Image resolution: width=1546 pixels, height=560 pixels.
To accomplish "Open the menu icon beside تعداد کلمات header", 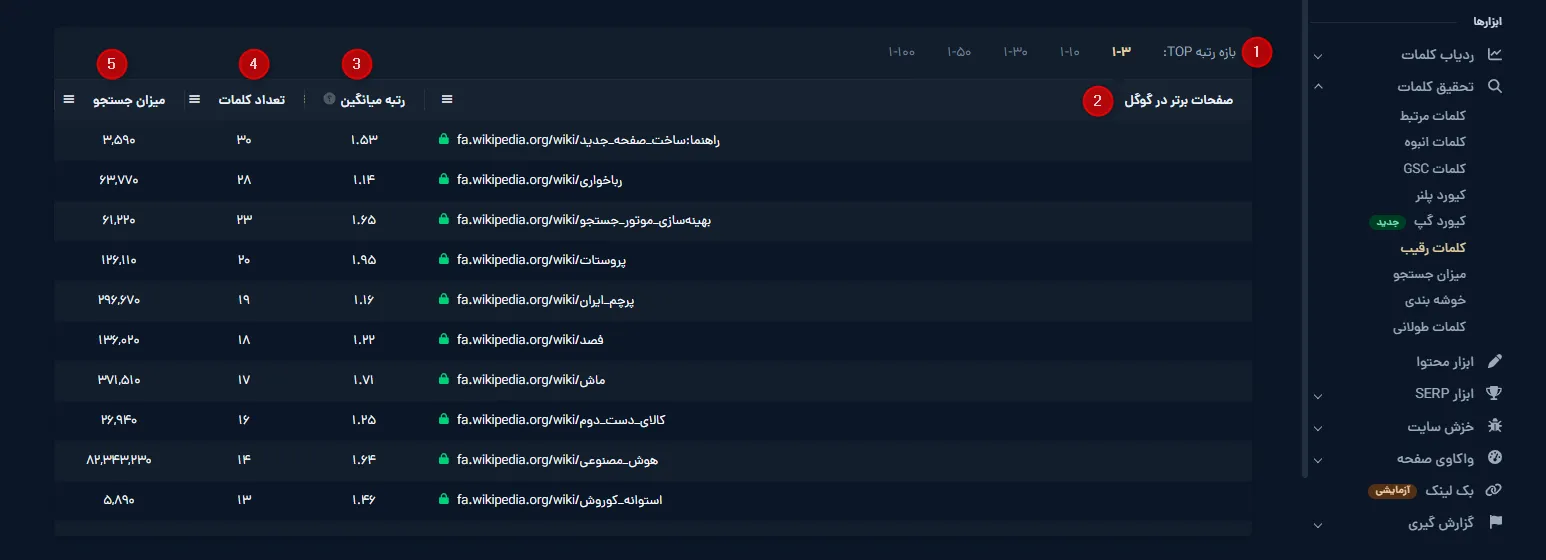I will pos(195,100).
